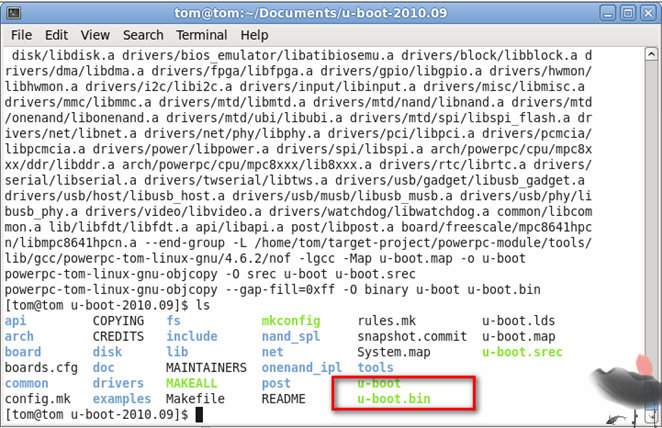Click the 'Makefile' file name
Image resolution: width=662 pixels, height=428 pixels.
(x=195, y=399)
